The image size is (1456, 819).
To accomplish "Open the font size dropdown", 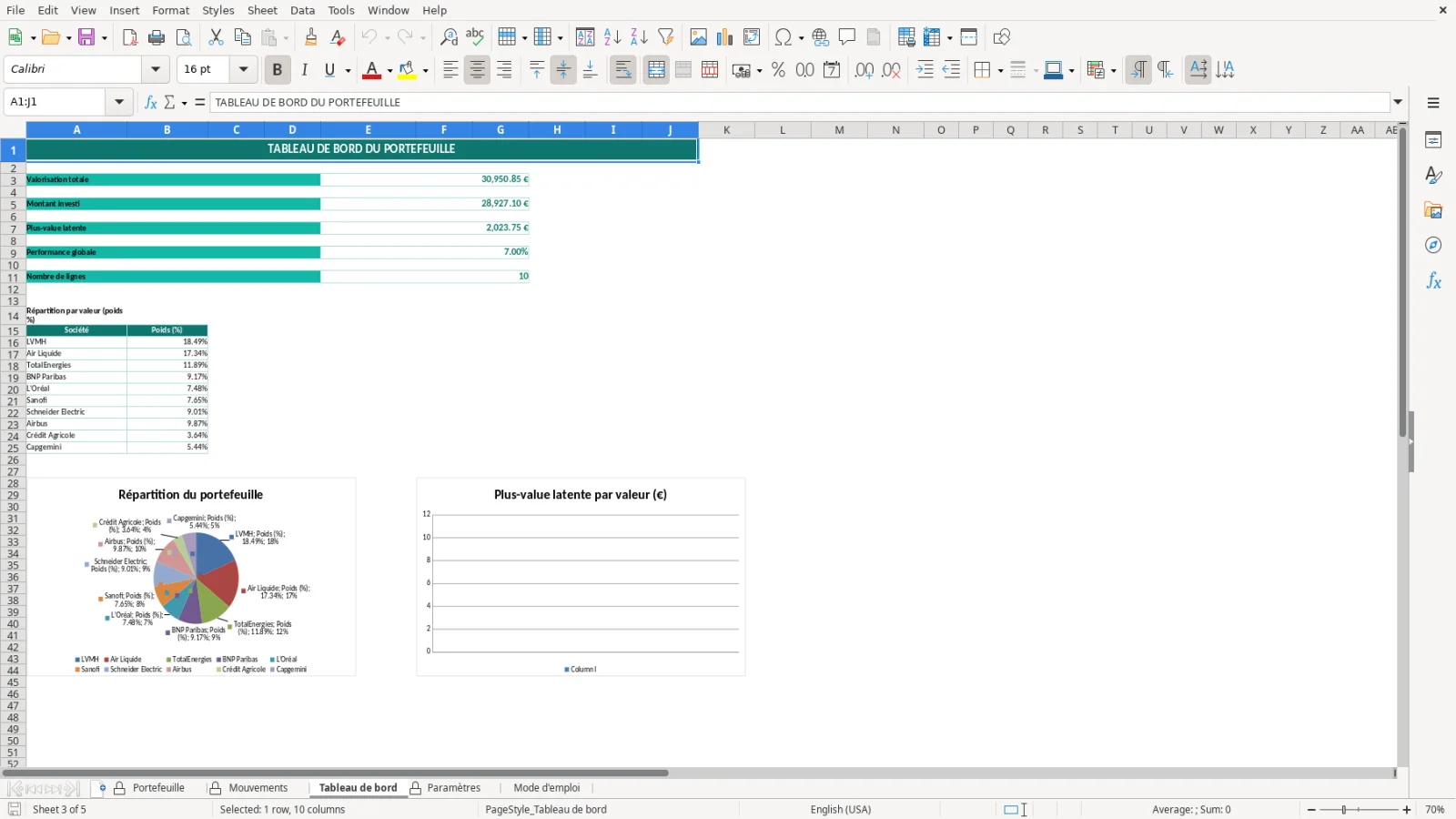I will [x=243, y=69].
